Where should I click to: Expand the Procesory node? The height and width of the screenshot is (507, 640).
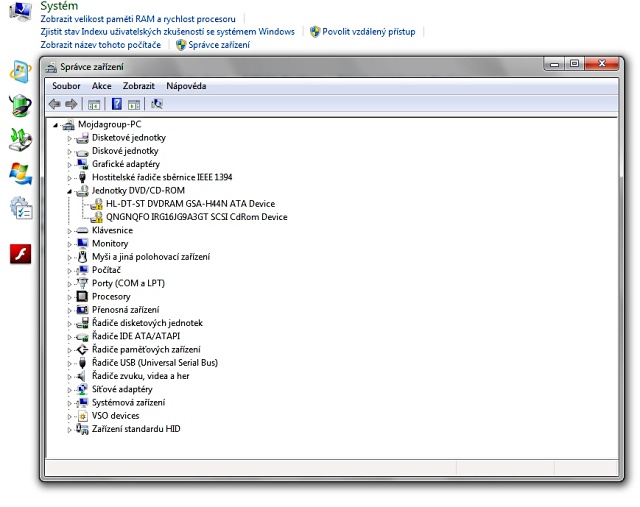coord(69,297)
